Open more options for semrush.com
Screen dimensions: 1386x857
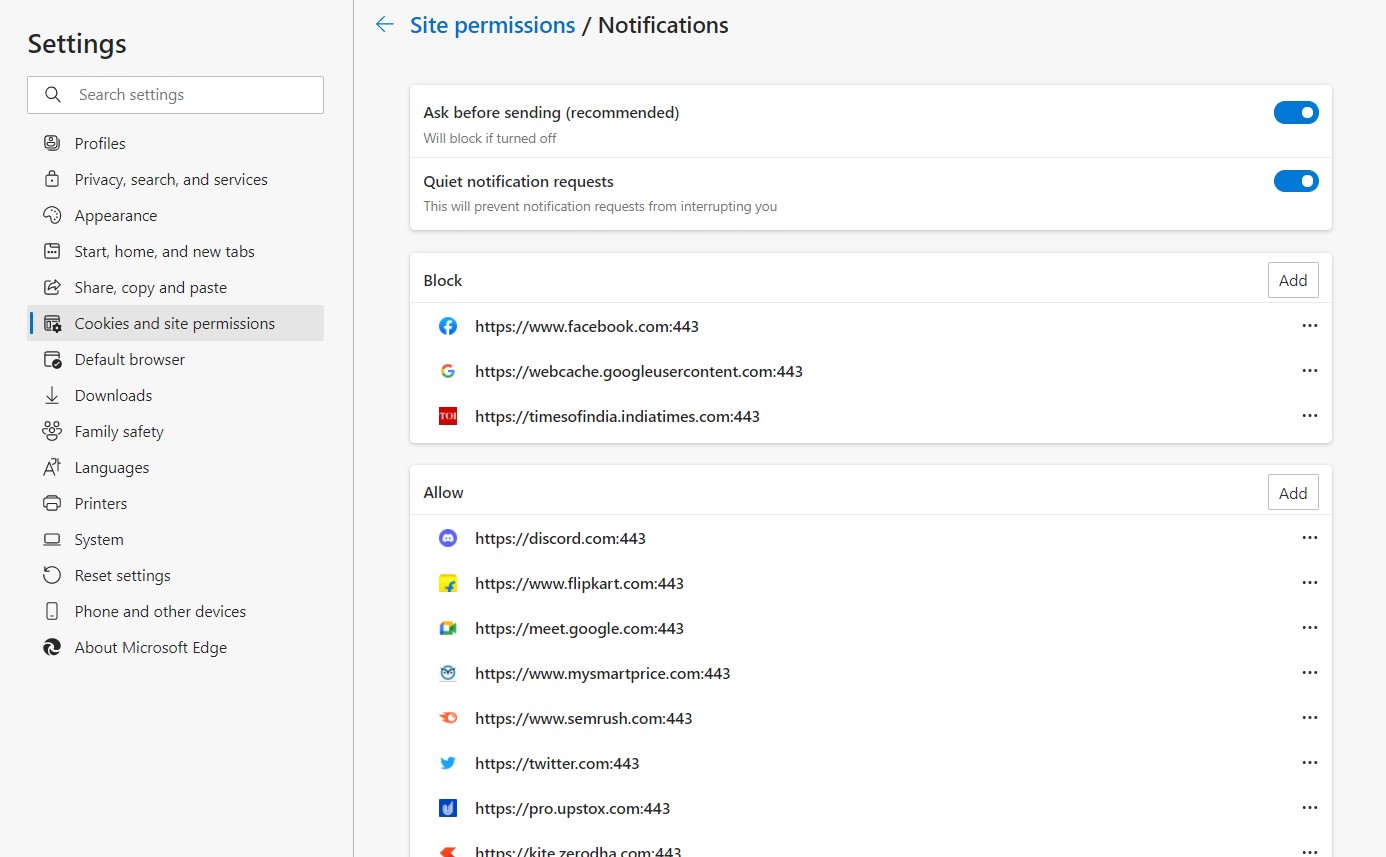tap(1310, 718)
